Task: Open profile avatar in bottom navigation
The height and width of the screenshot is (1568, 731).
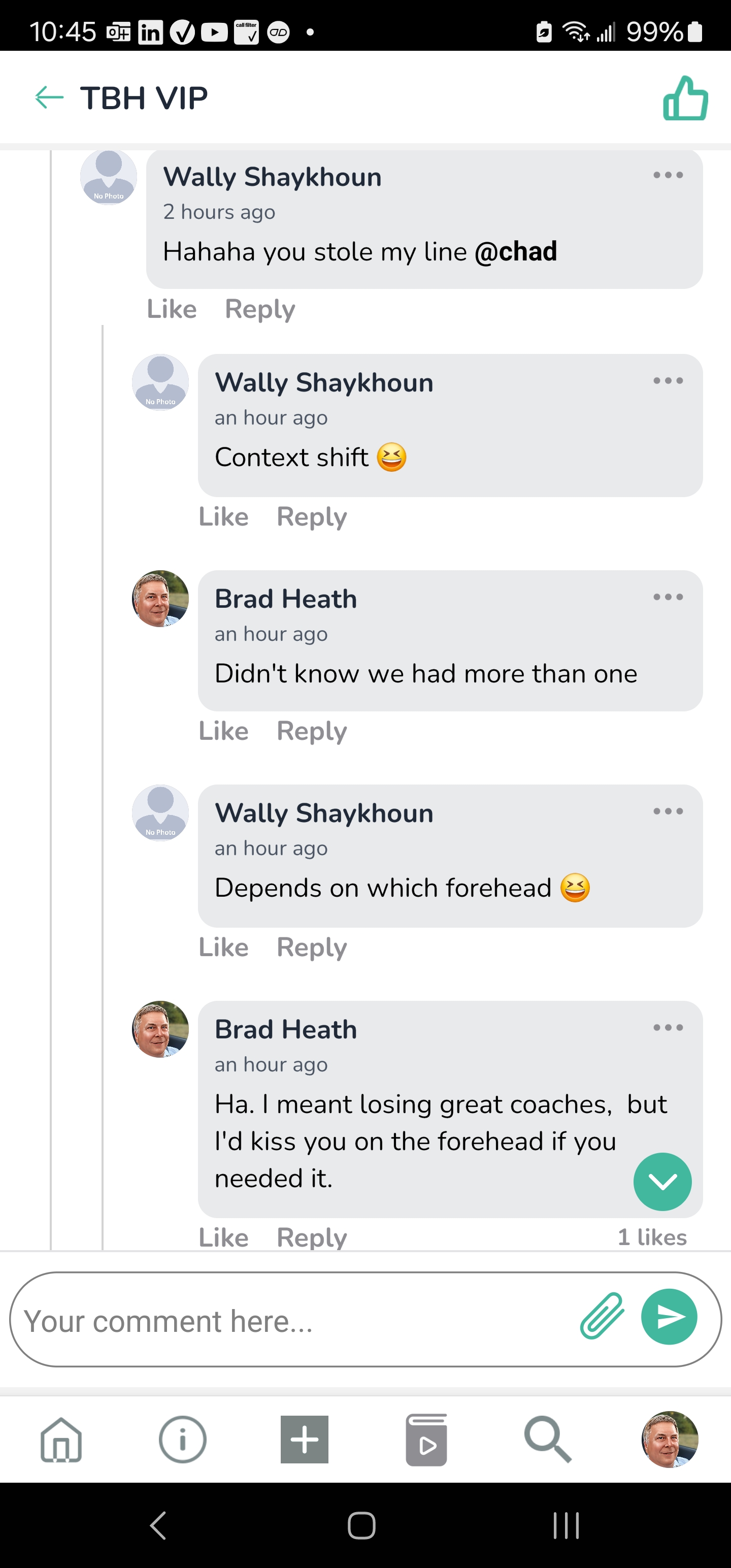Action: pyautogui.click(x=670, y=1440)
